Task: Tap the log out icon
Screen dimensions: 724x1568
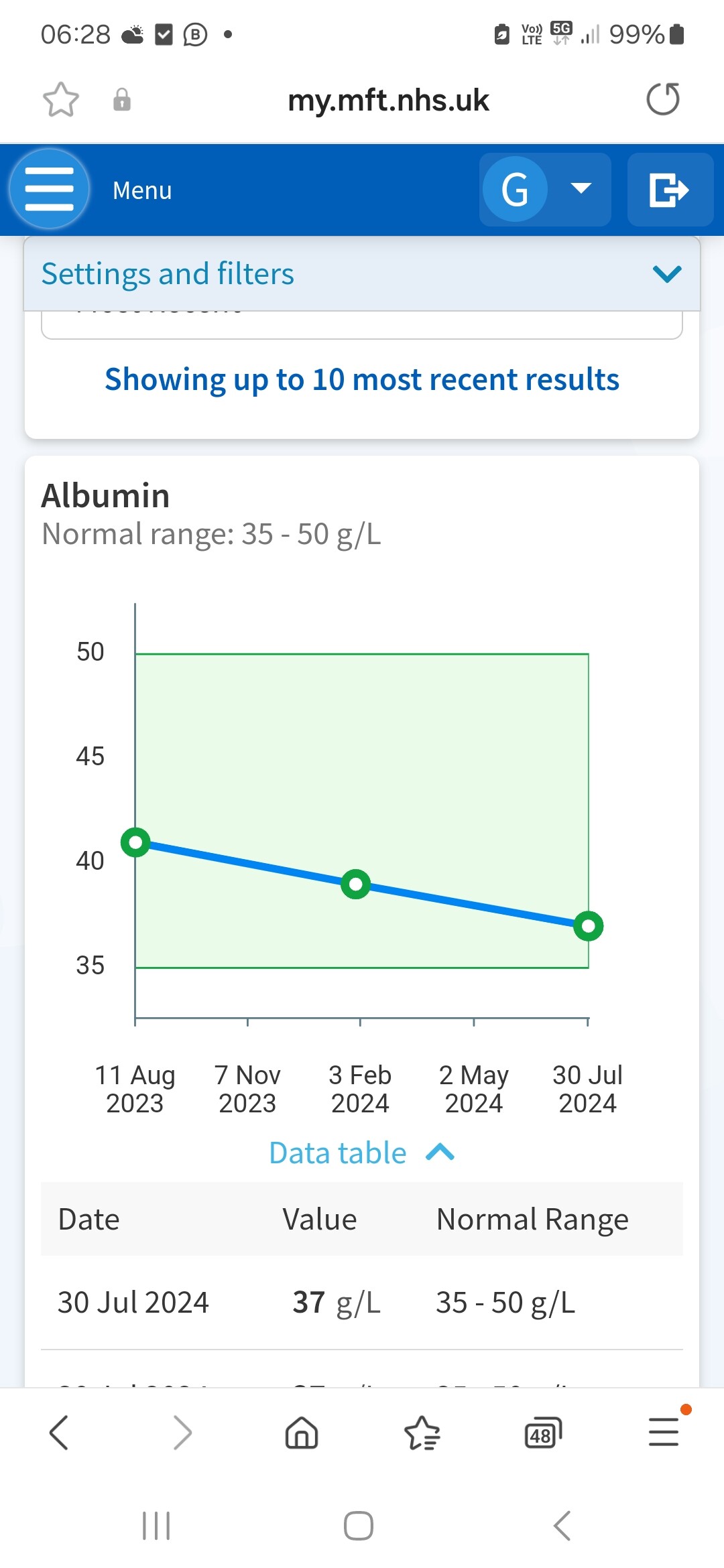Action: click(670, 190)
